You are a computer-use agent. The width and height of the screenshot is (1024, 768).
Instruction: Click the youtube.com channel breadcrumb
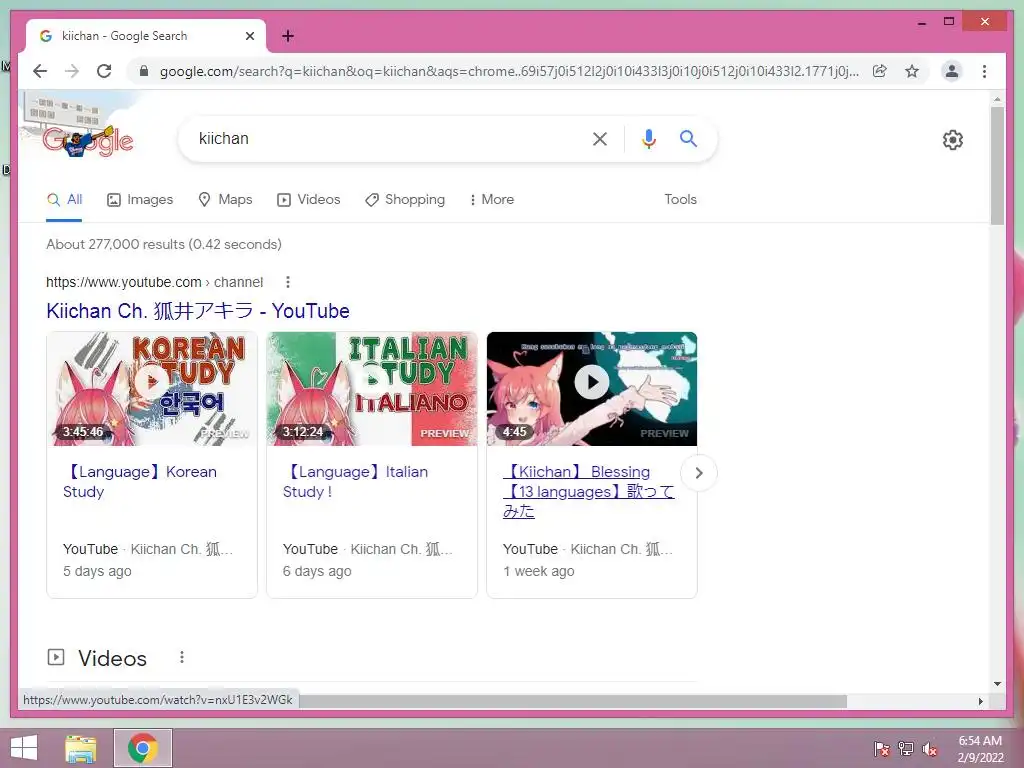[154, 282]
